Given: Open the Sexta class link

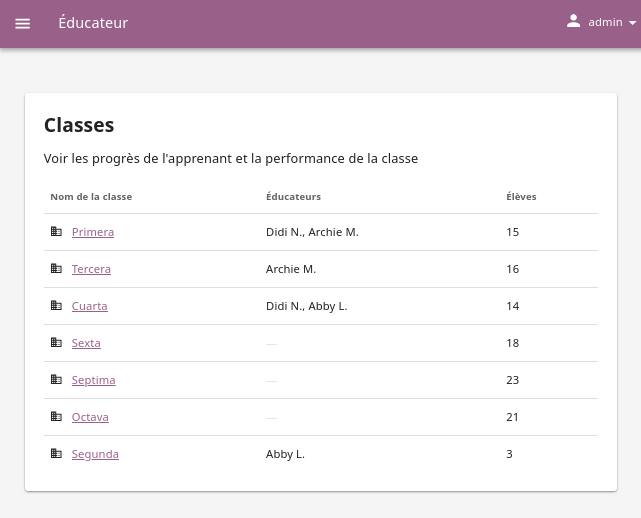Looking at the screenshot, I should coord(86,343).
